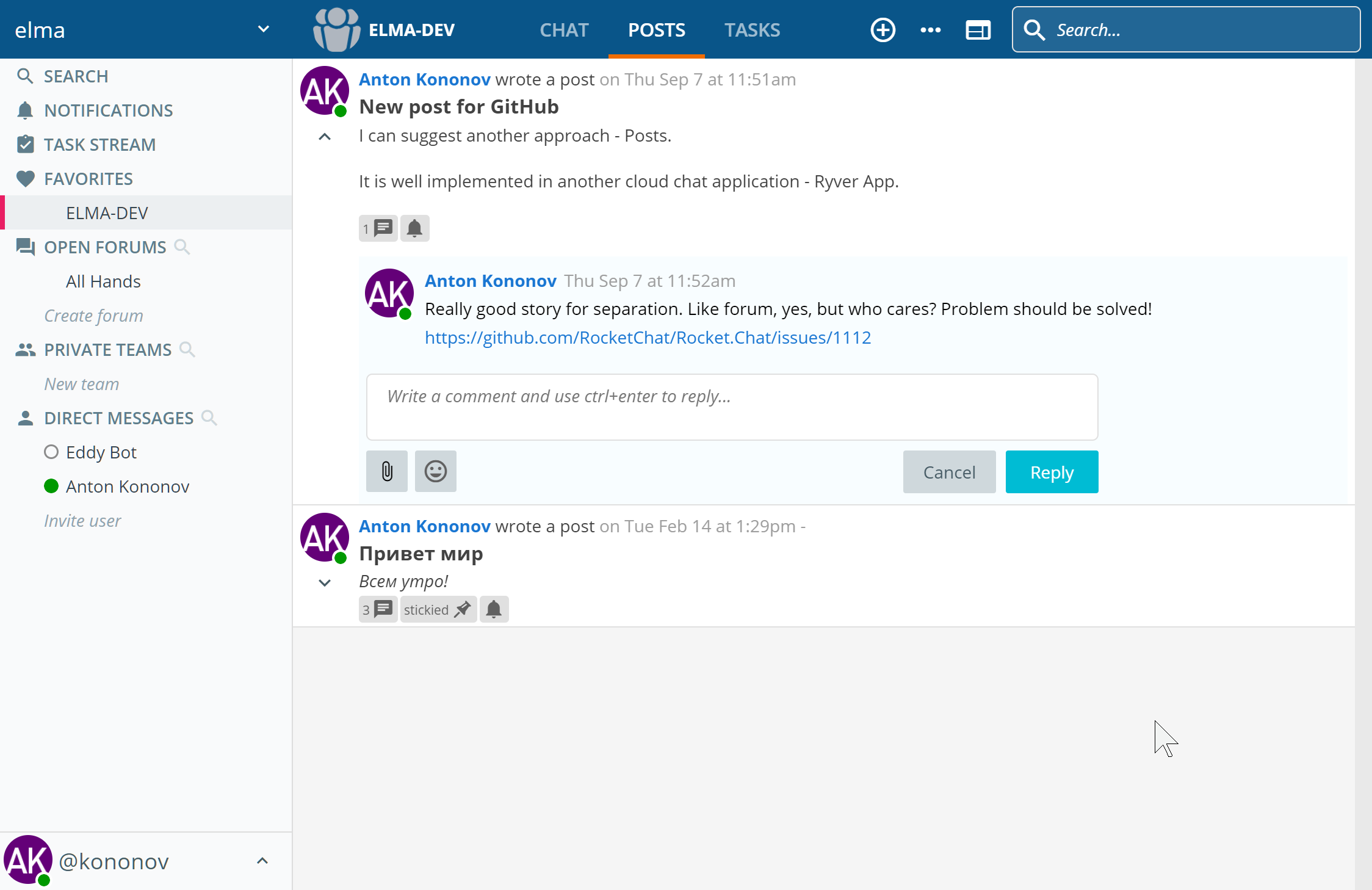Open the emoji picker smiley icon
This screenshot has height=890, width=1372.
coord(436,471)
